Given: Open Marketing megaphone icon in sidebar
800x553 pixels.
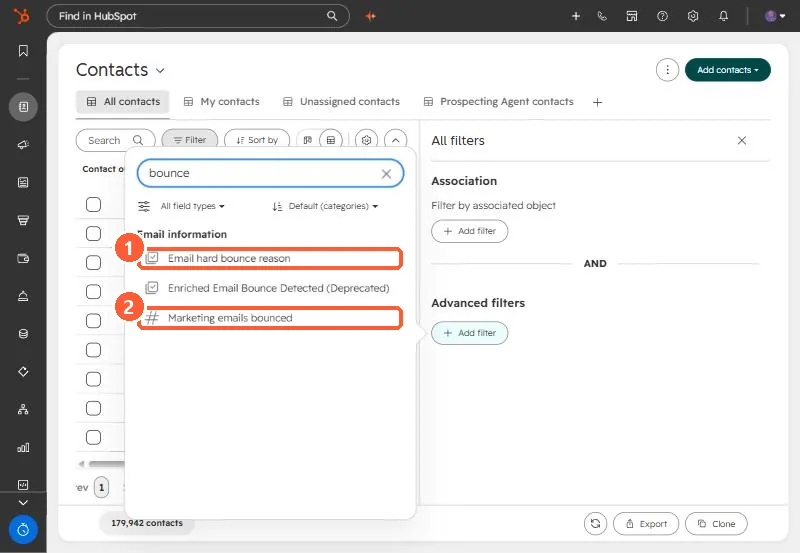Looking at the screenshot, I should [23, 144].
